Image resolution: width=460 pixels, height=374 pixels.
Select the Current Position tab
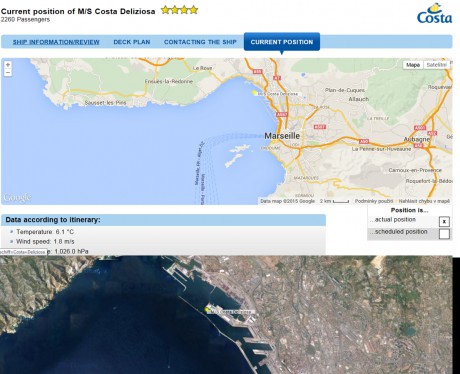(282, 42)
